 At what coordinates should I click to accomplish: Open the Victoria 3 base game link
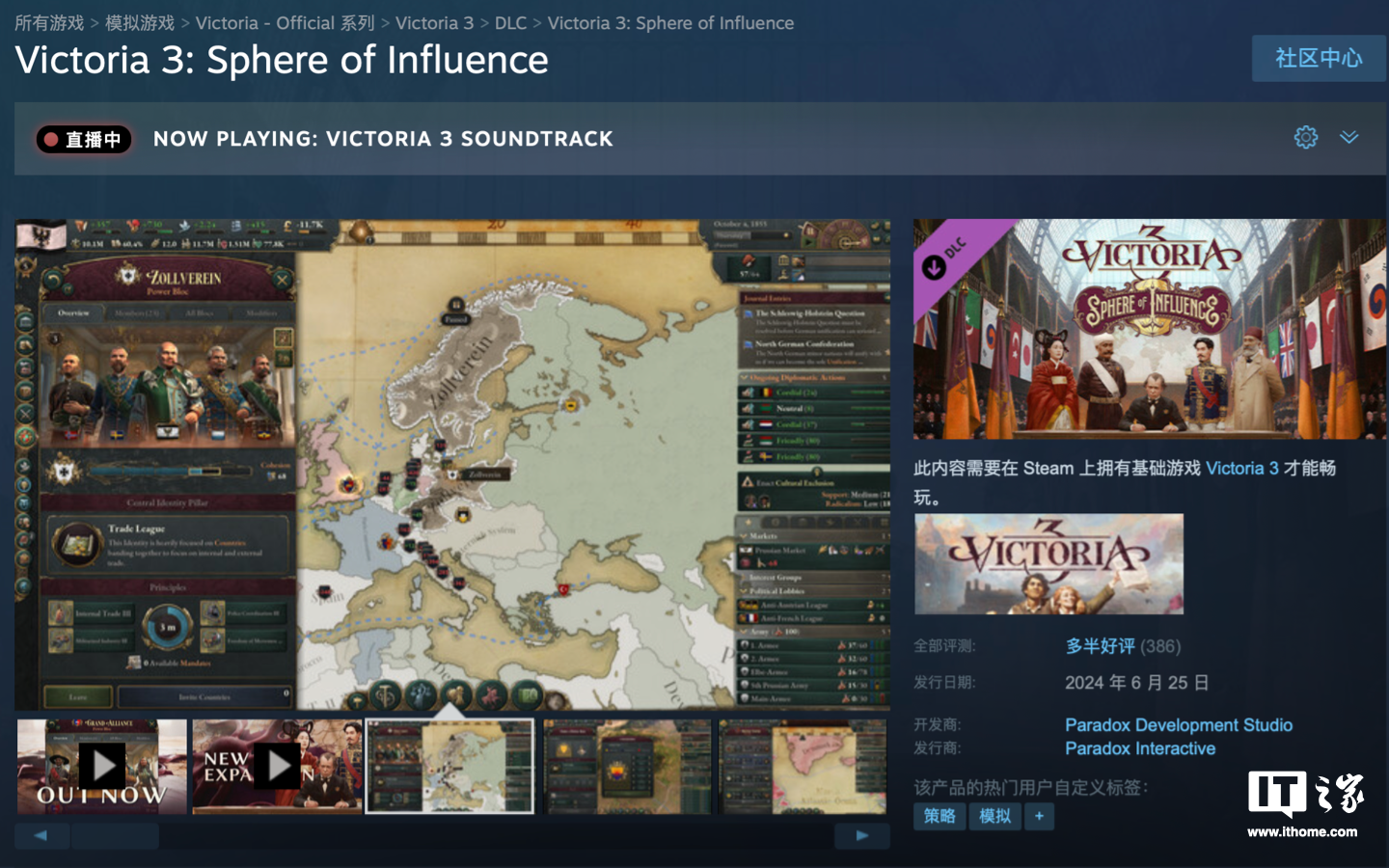coord(1242,468)
